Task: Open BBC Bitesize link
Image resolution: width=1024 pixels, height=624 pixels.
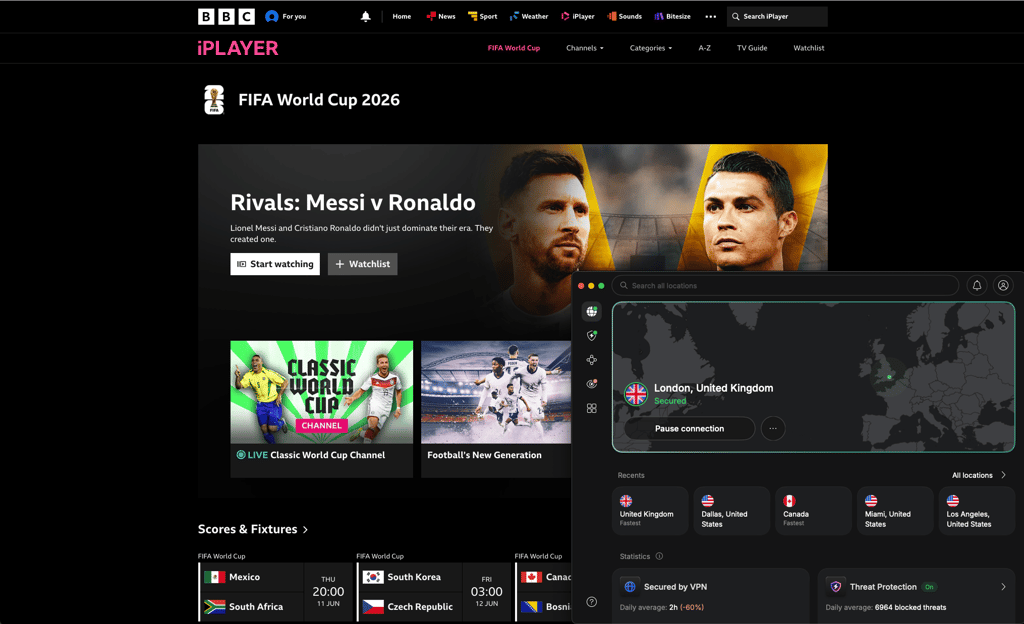Action: 673,16
